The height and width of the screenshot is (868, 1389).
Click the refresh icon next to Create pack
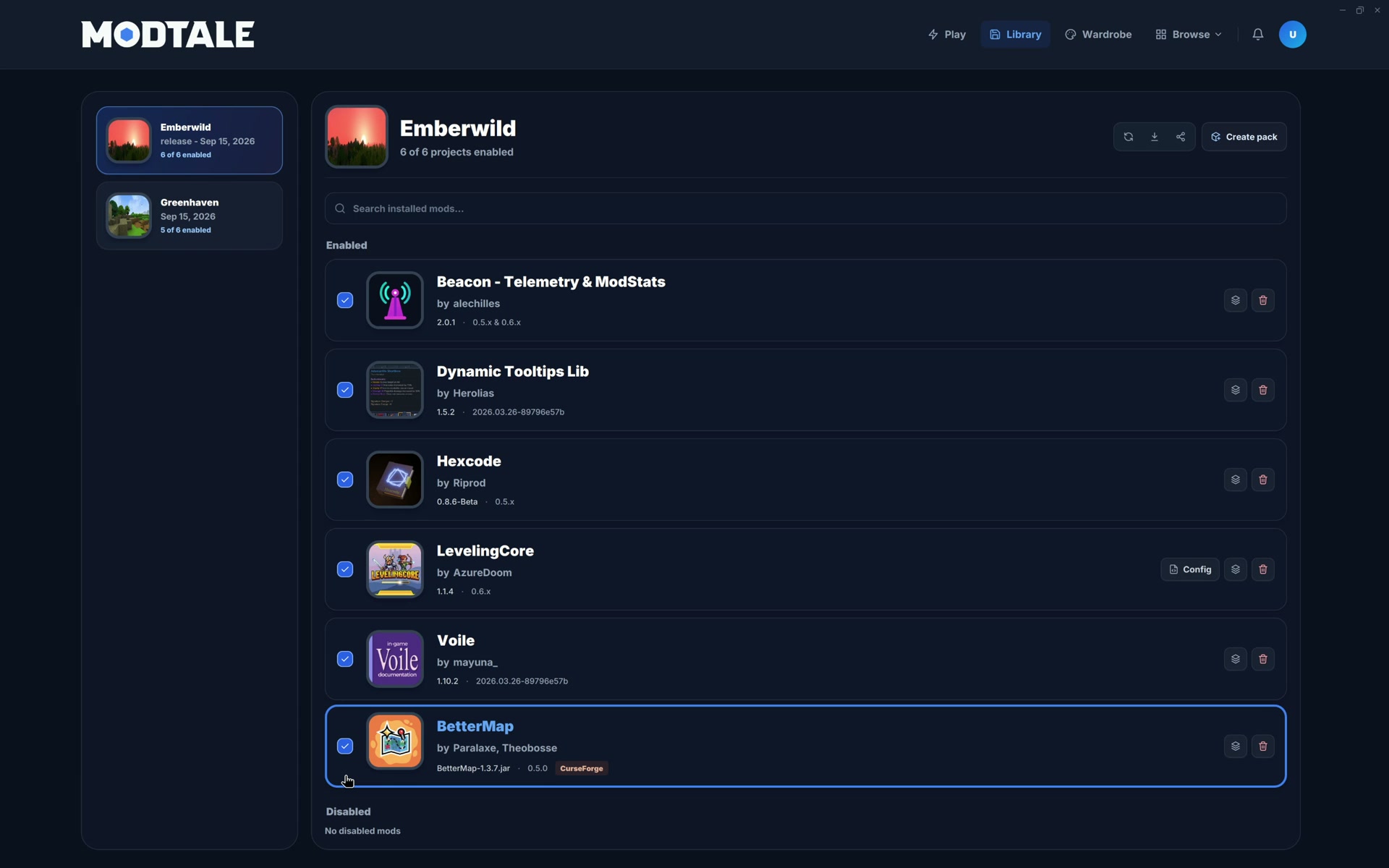point(1128,137)
